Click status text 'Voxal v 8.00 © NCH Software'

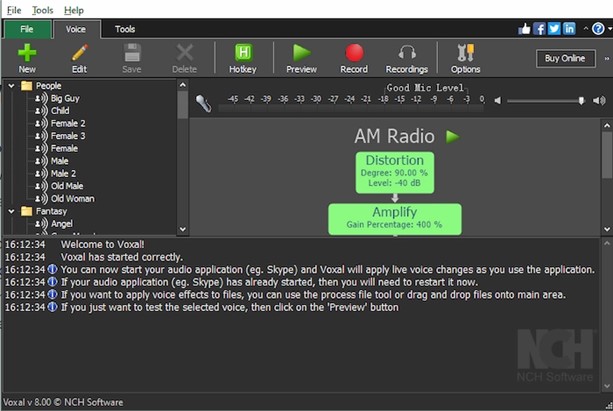[63, 402]
